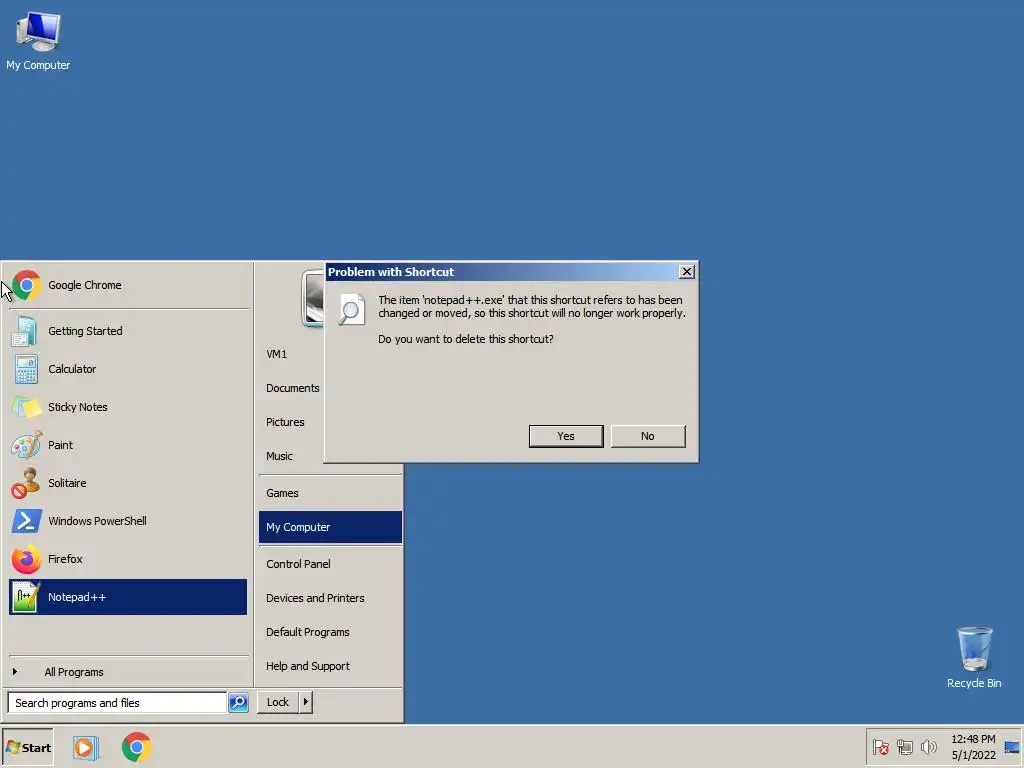Open the Calculator icon in Start menu
The width and height of the screenshot is (1024, 768).
[x=26, y=369]
